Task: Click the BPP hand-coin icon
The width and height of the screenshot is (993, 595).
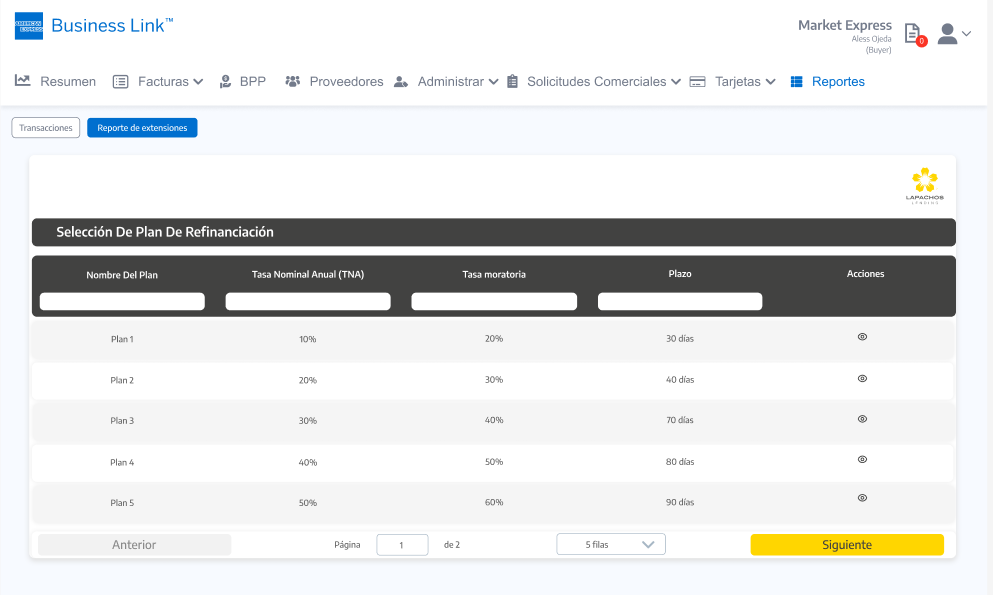Action: (x=225, y=81)
